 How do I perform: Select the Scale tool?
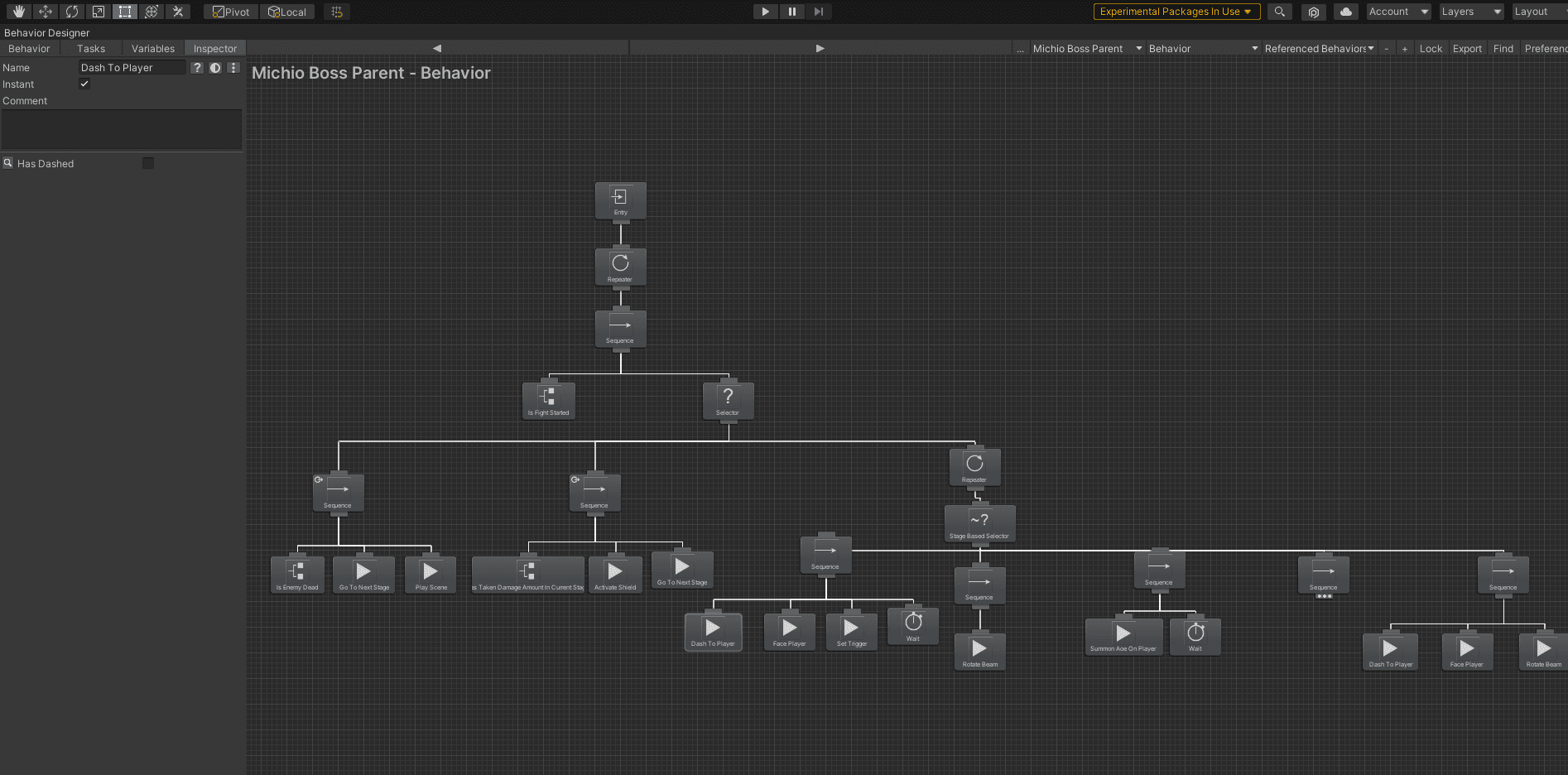click(99, 12)
